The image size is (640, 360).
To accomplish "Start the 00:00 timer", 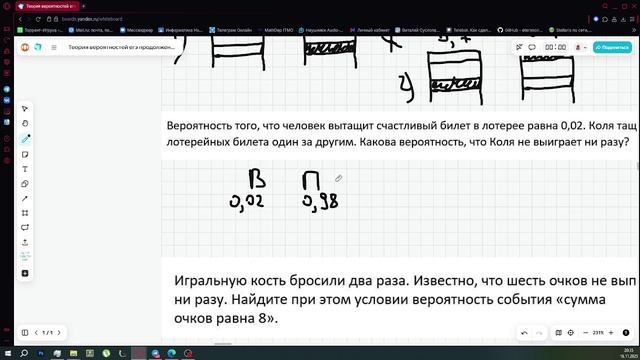I will (556, 47).
